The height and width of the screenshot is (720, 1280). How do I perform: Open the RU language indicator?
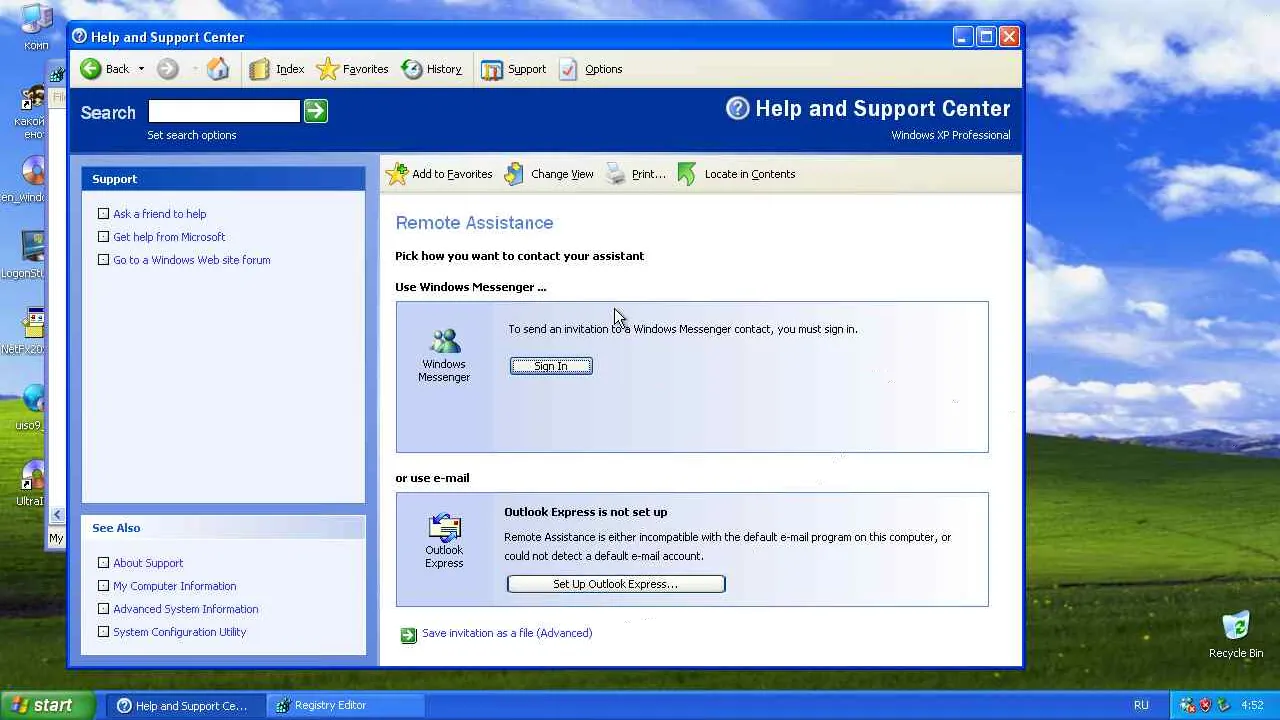point(1141,705)
